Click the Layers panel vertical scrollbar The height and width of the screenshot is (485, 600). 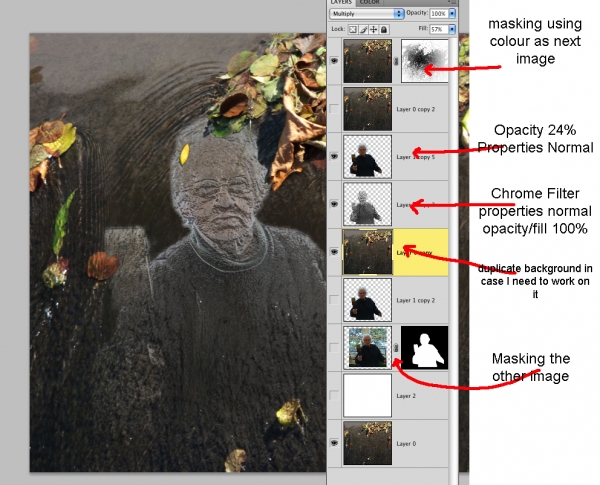pos(454,260)
